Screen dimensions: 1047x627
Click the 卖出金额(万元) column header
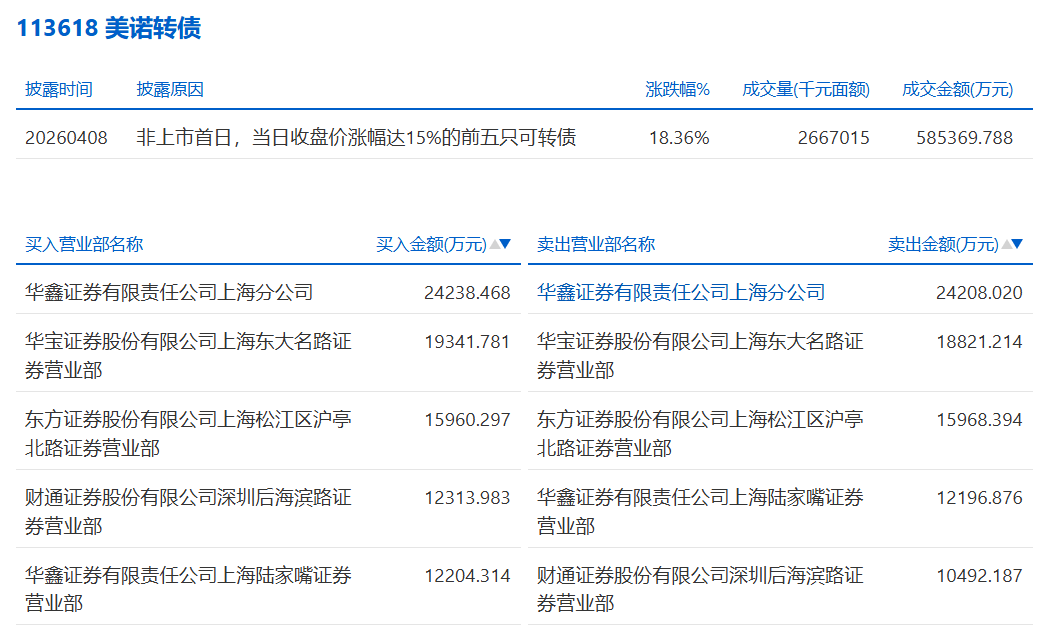(x=943, y=244)
